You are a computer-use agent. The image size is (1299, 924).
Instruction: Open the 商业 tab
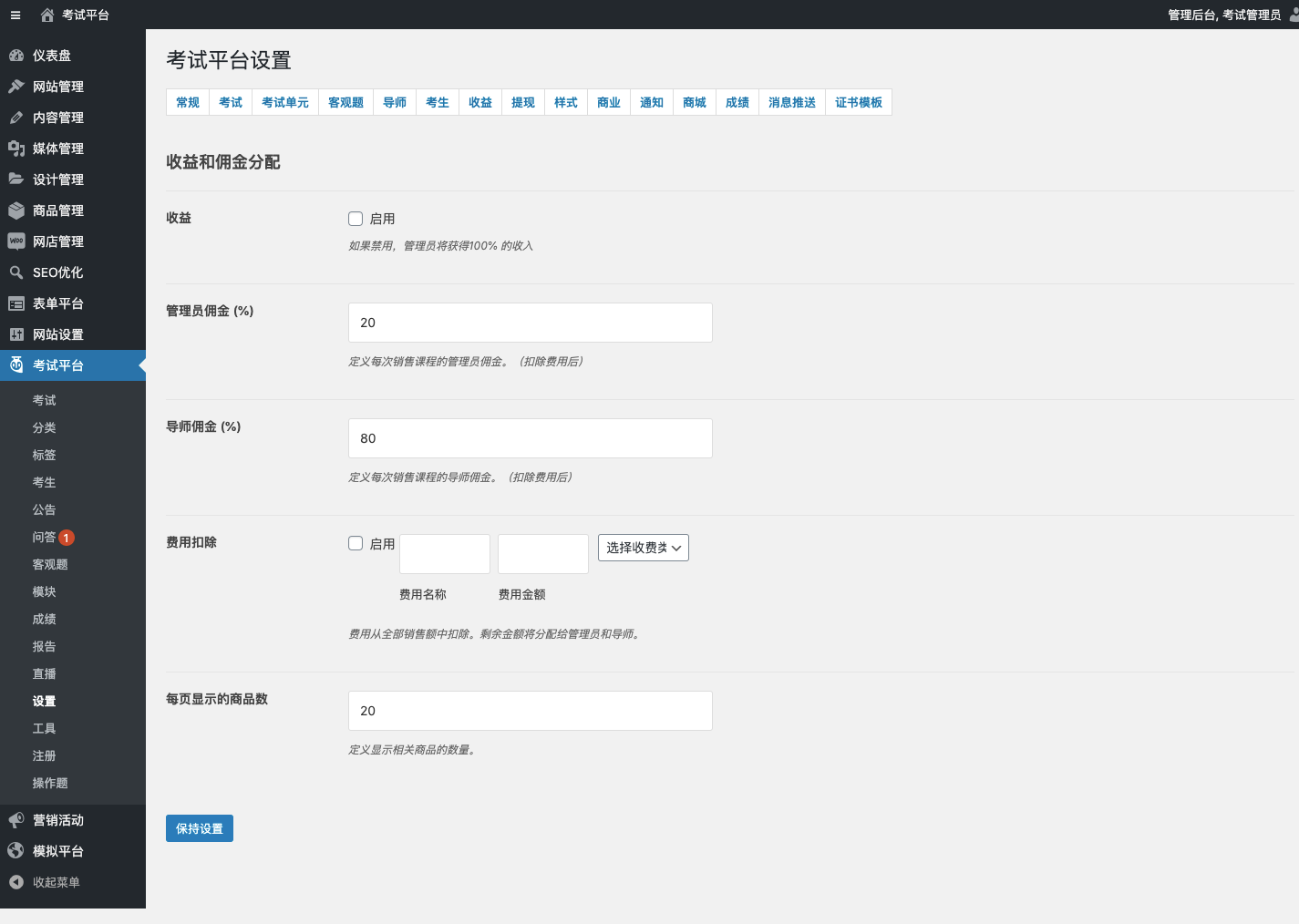[609, 102]
